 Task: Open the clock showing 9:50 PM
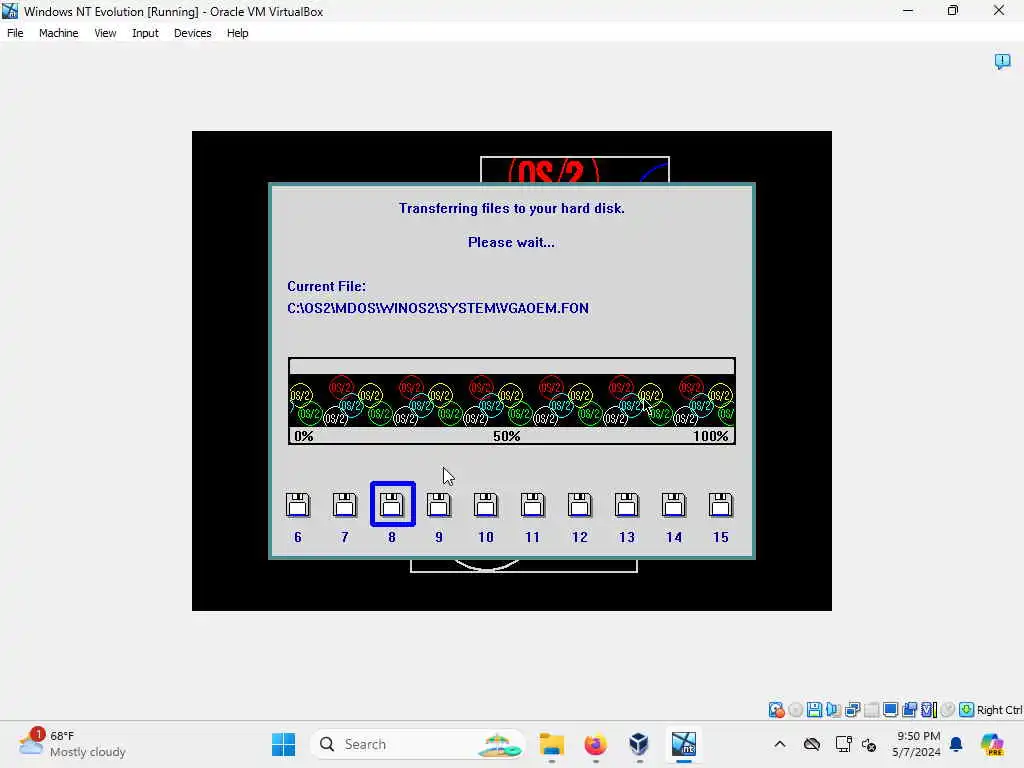[917, 744]
